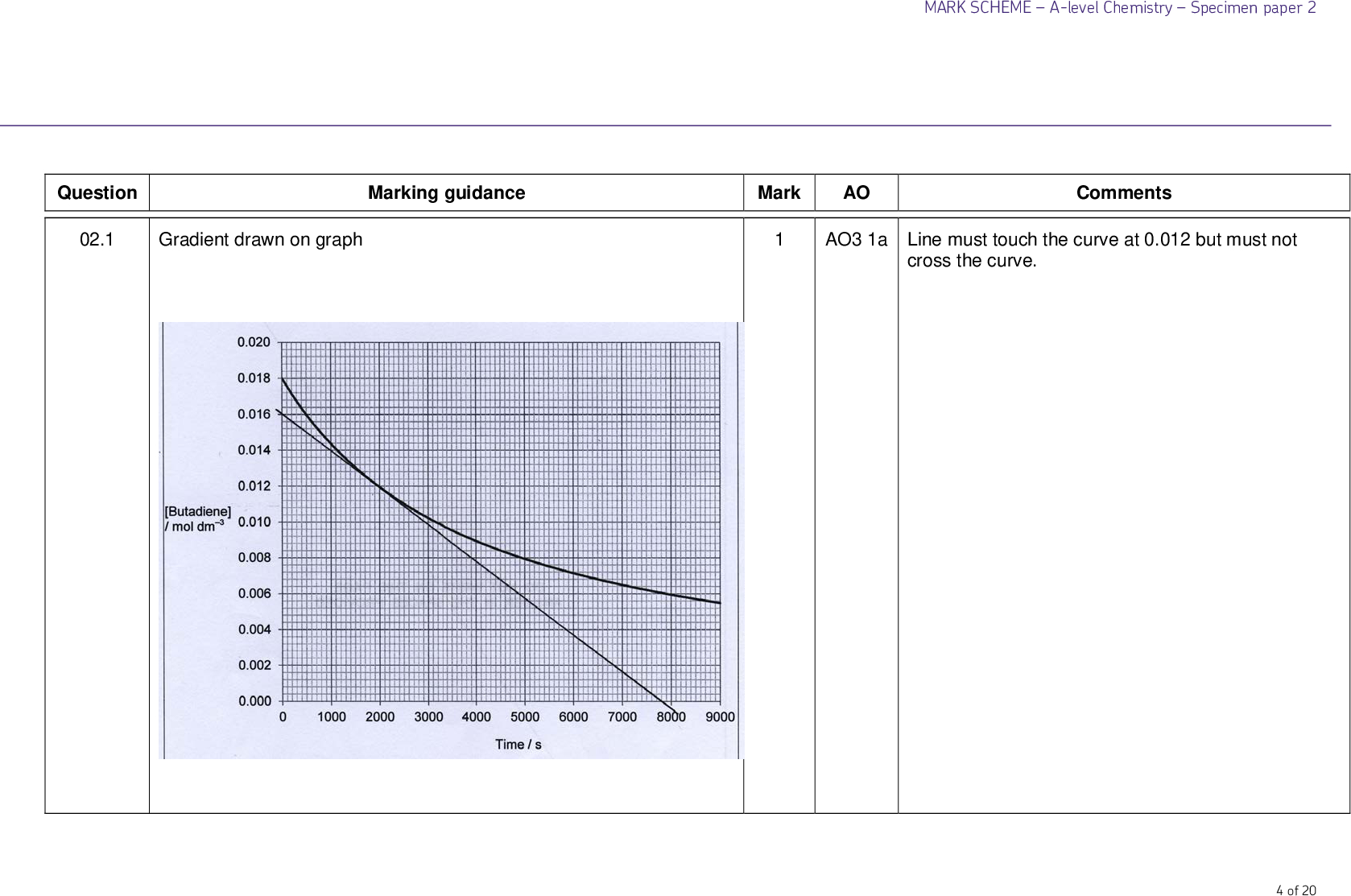This screenshot has height=896, width=1351.
Task: Click the 4 of 20 page number
Action: tap(1296, 890)
